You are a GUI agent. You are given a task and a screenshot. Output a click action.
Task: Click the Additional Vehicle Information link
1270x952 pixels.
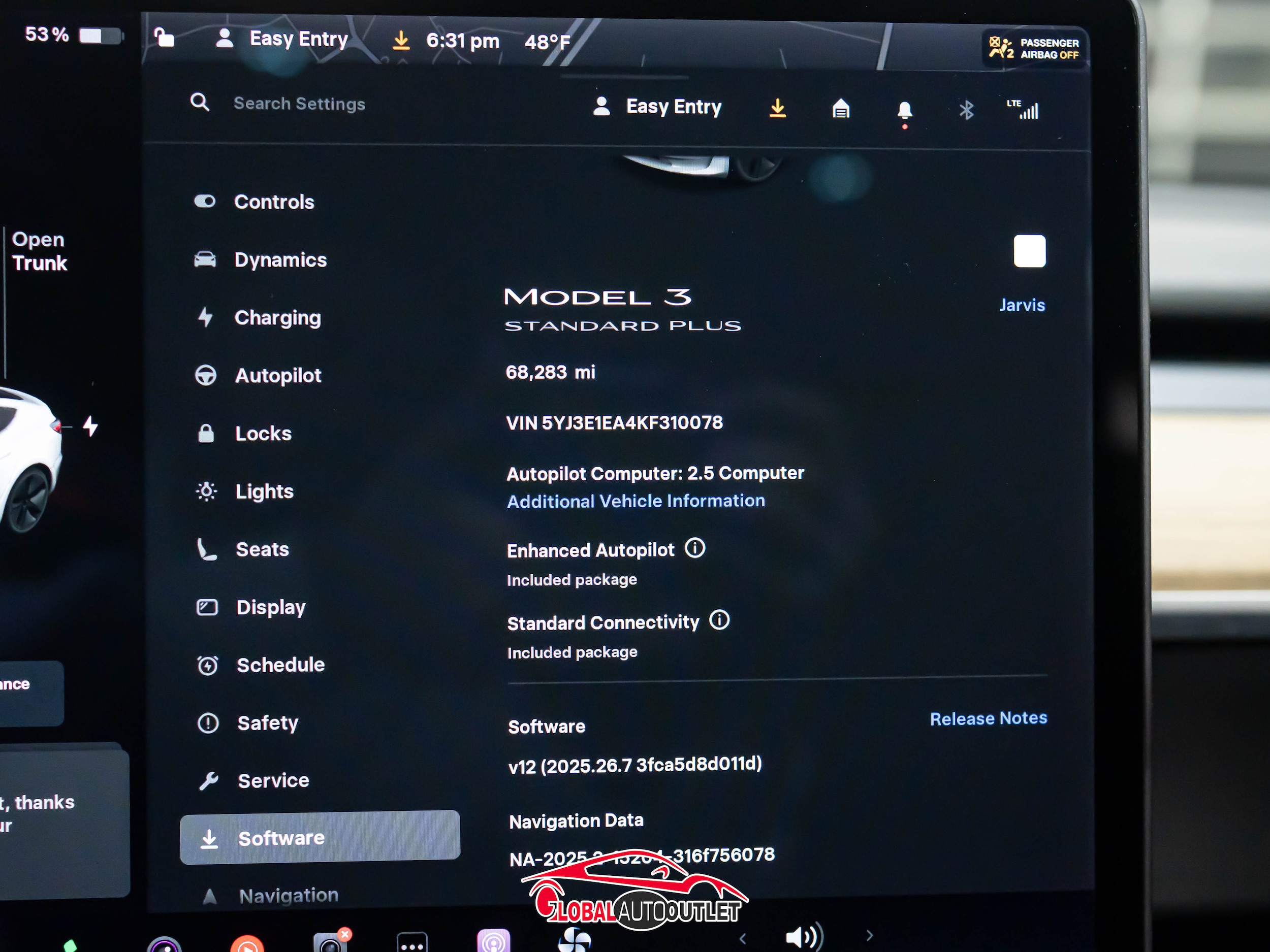[x=636, y=501]
